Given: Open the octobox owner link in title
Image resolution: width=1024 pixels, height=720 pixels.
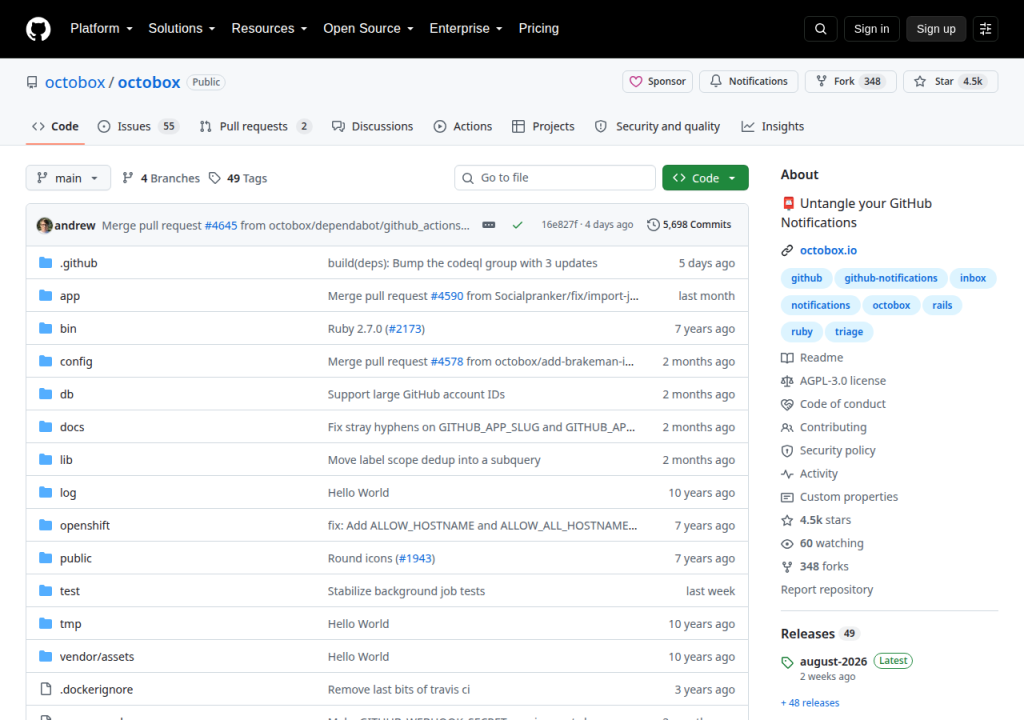Looking at the screenshot, I should (75, 82).
